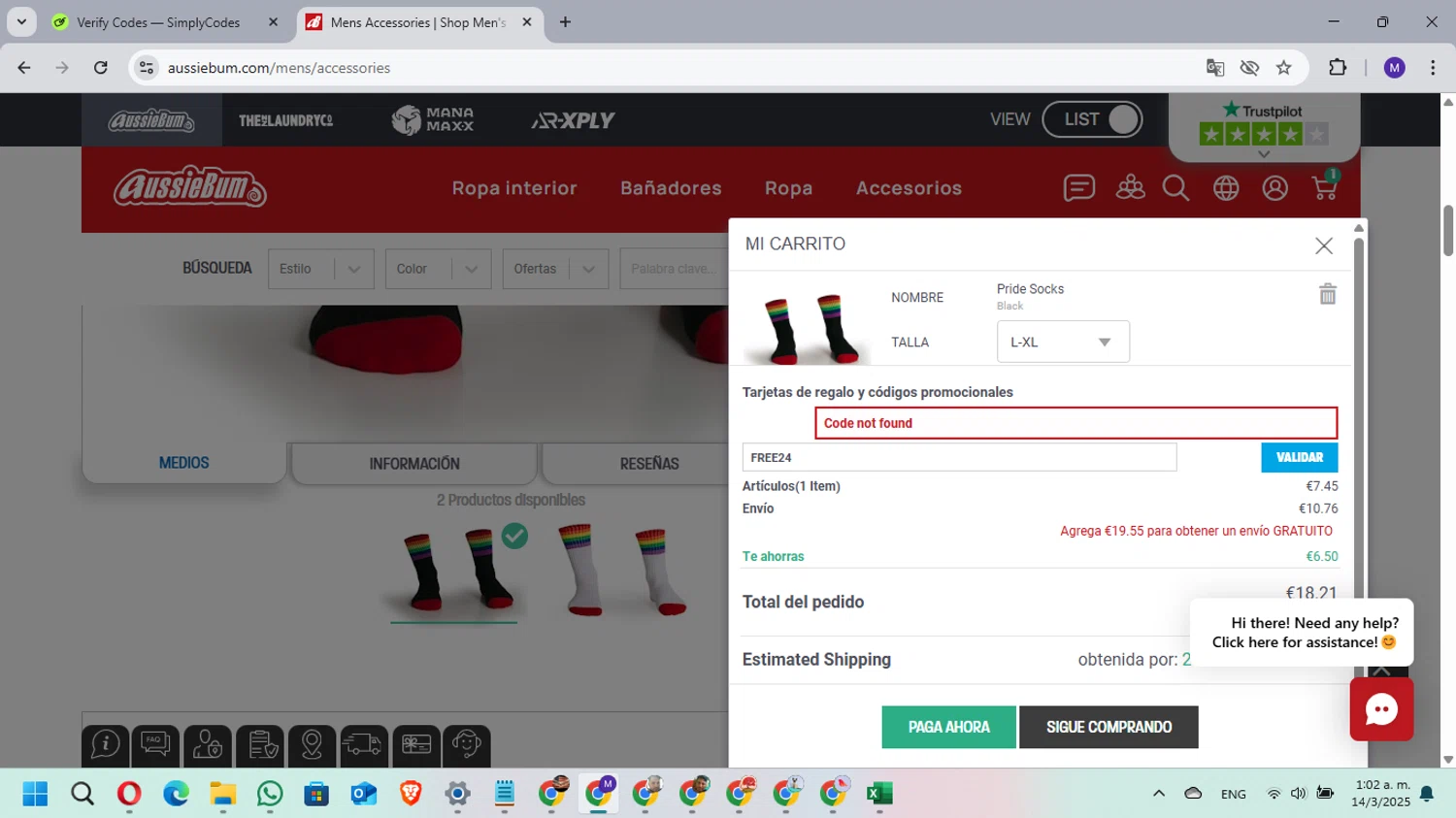The width and height of the screenshot is (1456, 818).
Task: Click the VALIDAR button
Action: click(x=1299, y=457)
